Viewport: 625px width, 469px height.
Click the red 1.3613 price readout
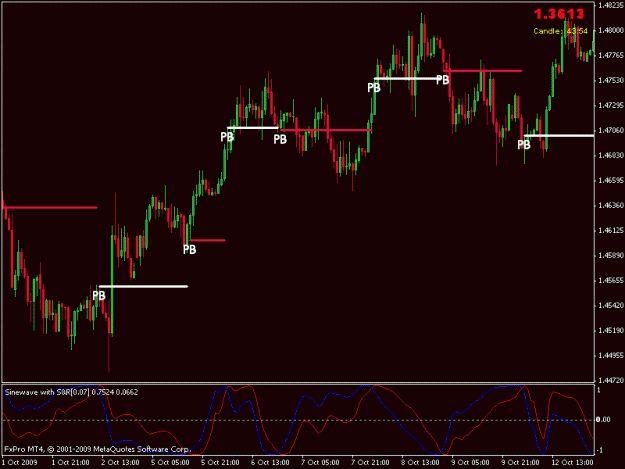click(x=559, y=14)
